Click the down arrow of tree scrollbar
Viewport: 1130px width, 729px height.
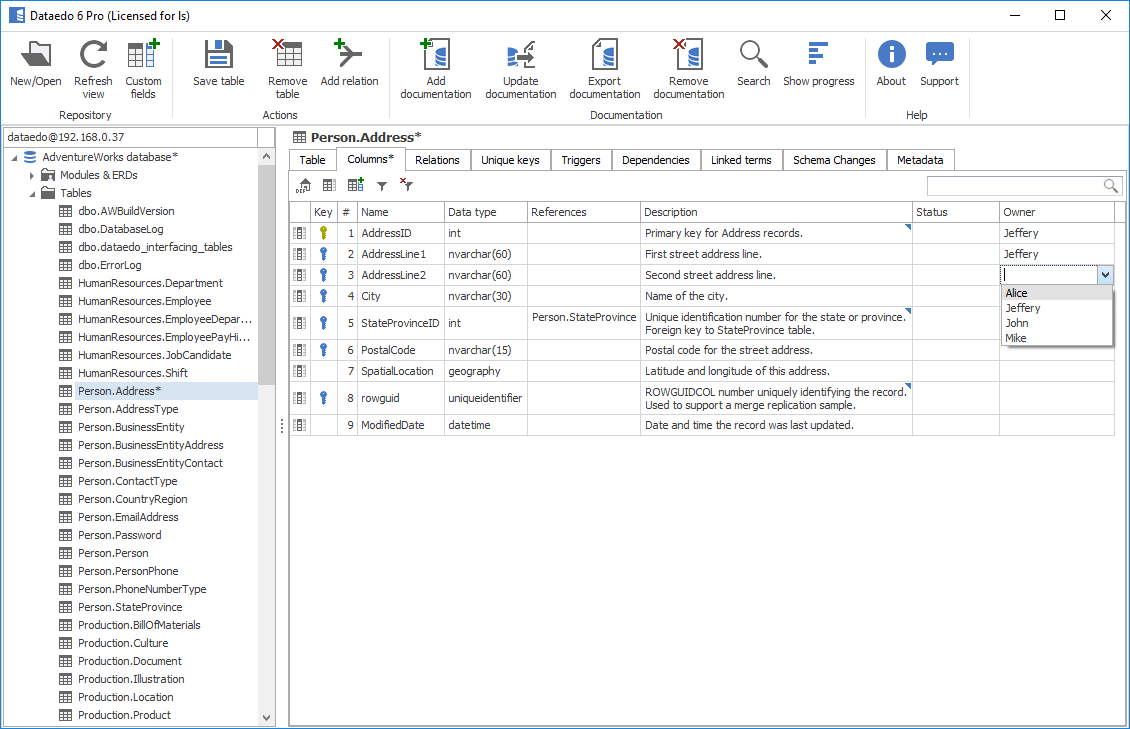[x=266, y=717]
